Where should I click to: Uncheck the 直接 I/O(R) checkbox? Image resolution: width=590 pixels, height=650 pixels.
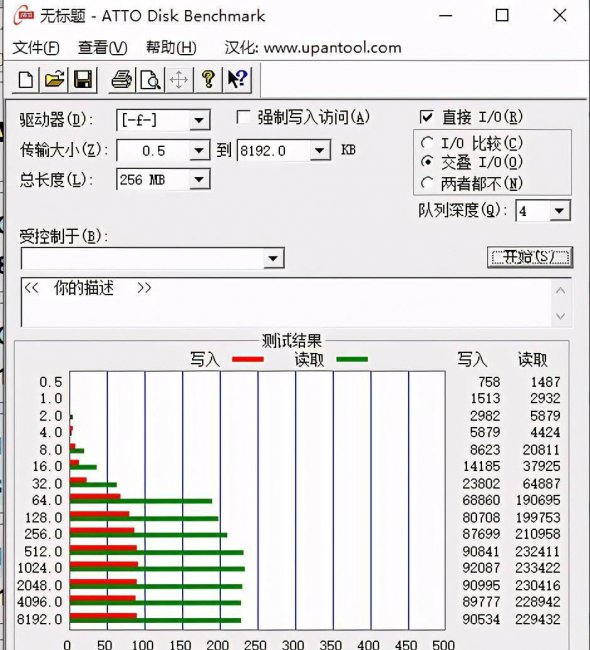coord(426,117)
